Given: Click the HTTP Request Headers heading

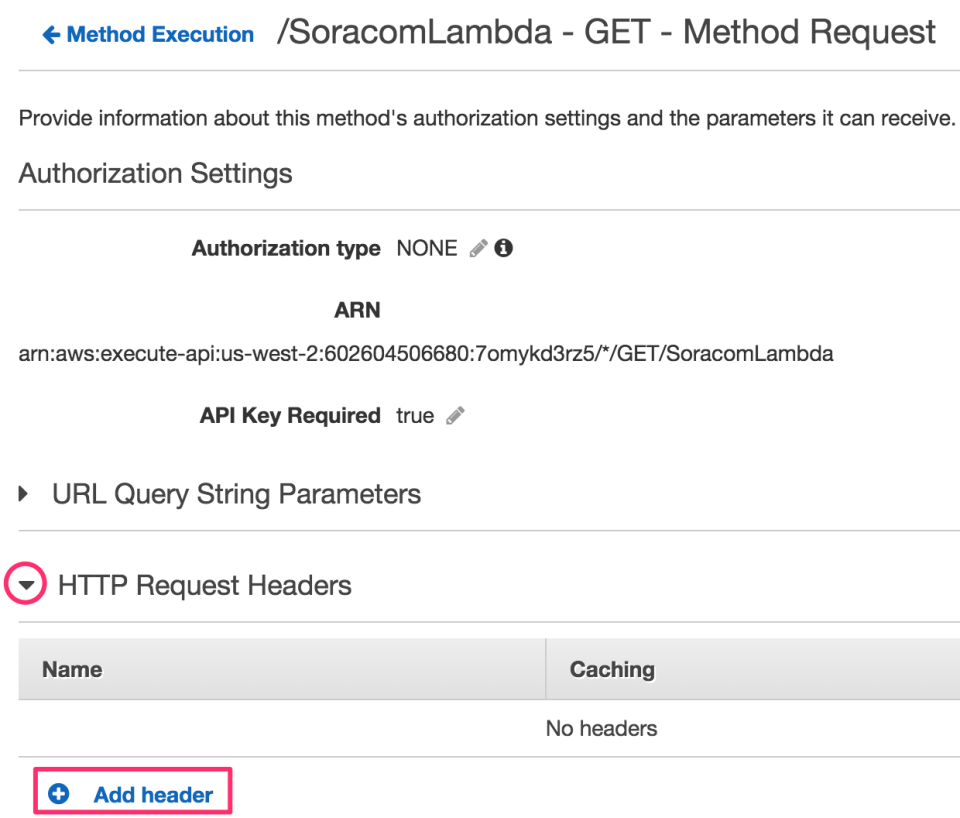Looking at the screenshot, I should coord(203,585).
